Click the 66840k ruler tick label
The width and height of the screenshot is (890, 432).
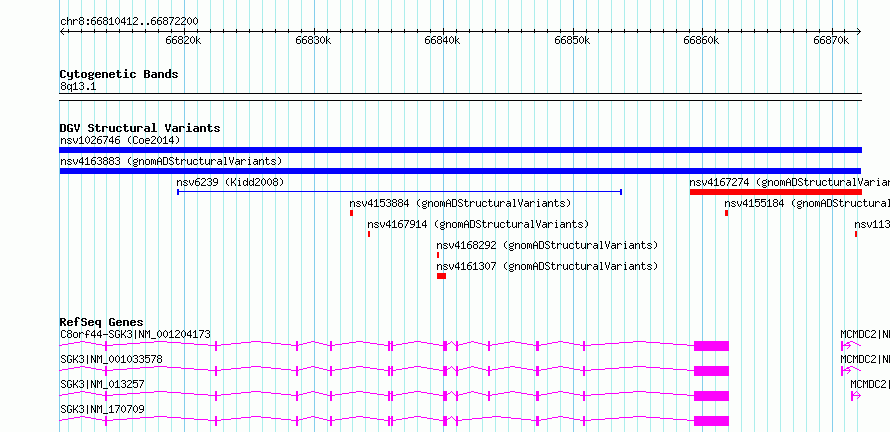(x=443, y=40)
